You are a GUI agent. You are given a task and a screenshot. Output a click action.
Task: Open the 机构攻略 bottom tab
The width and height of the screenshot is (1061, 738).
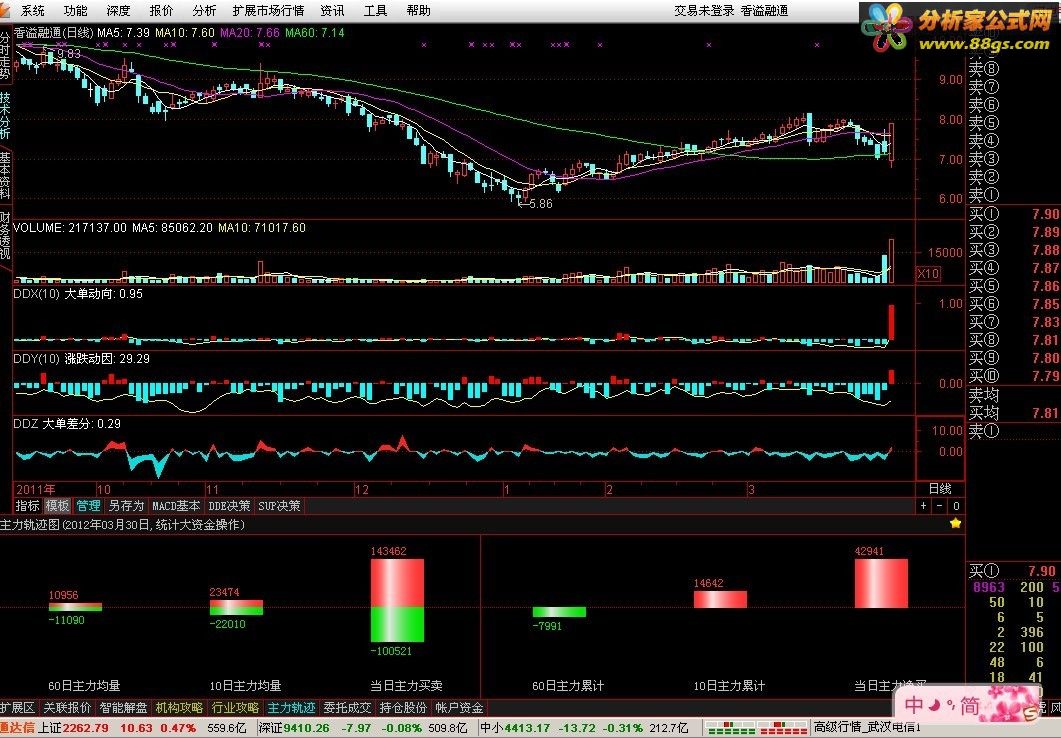tap(179, 708)
